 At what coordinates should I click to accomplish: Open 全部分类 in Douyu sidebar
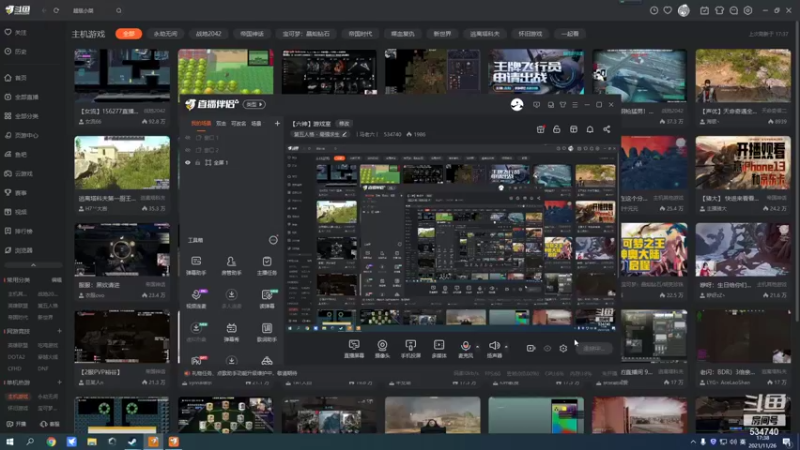21,116
